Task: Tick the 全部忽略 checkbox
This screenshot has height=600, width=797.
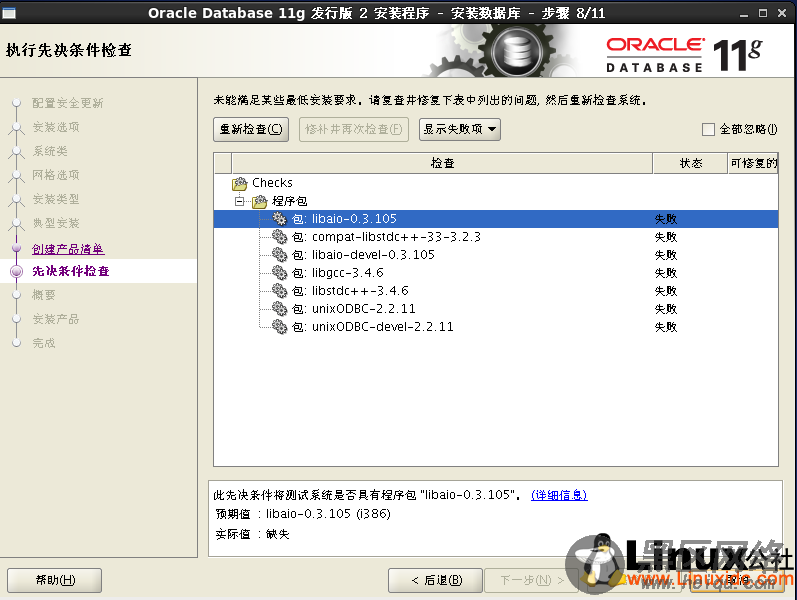Action: (708, 129)
